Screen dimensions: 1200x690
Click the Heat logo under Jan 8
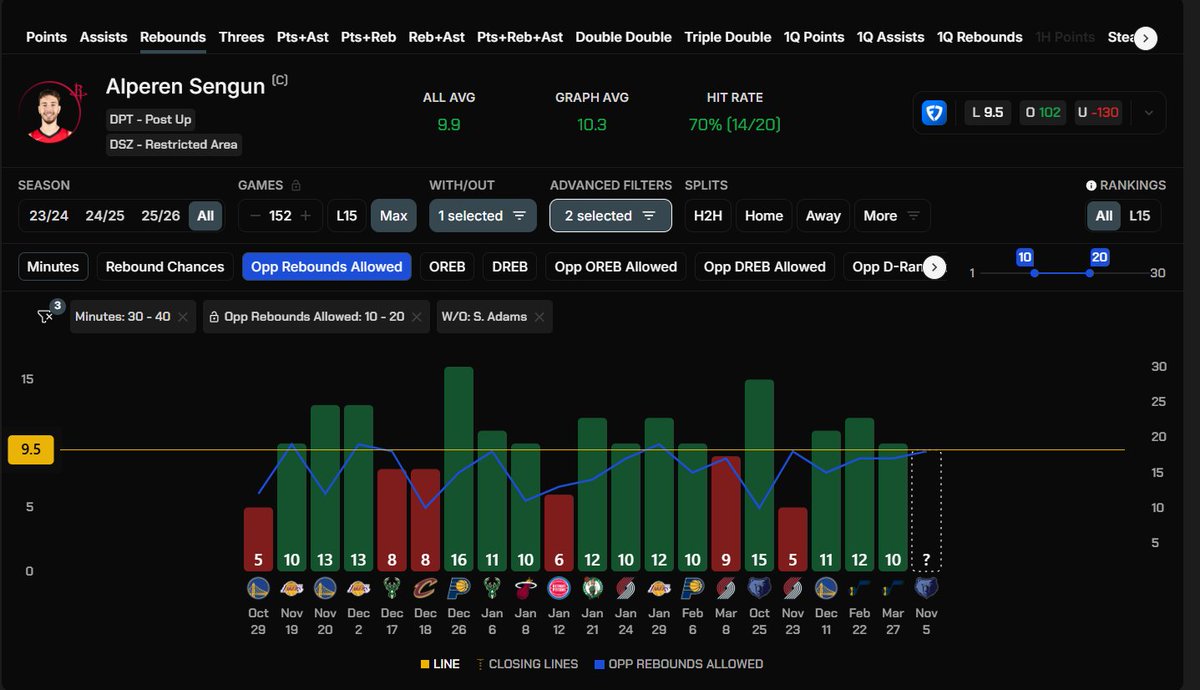coord(526,588)
